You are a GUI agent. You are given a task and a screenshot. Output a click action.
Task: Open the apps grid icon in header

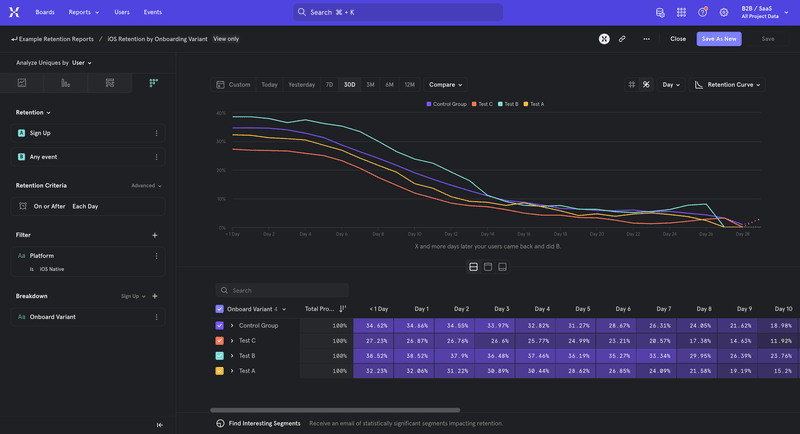point(681,12)
